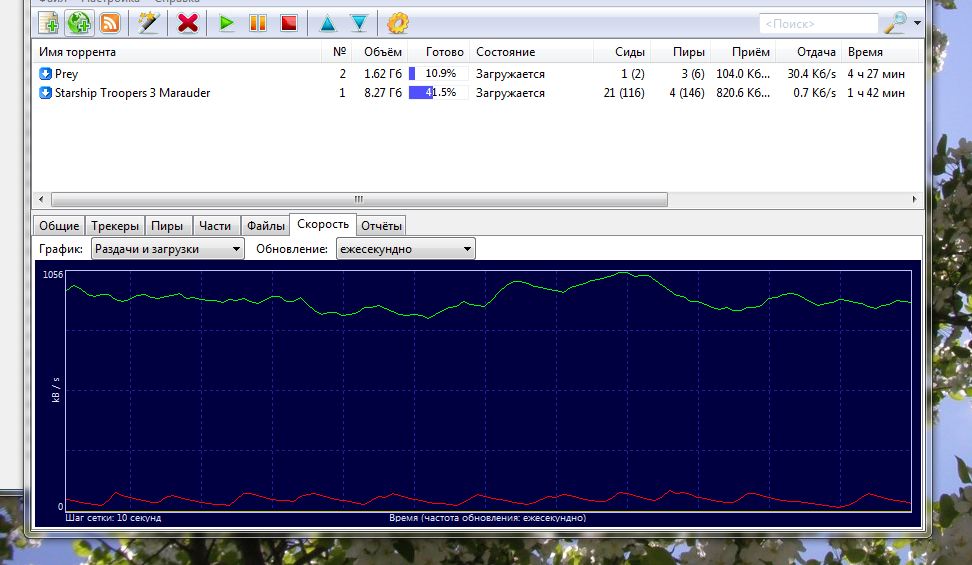
Task: Open the График dropdown
Action: (167, 249)
